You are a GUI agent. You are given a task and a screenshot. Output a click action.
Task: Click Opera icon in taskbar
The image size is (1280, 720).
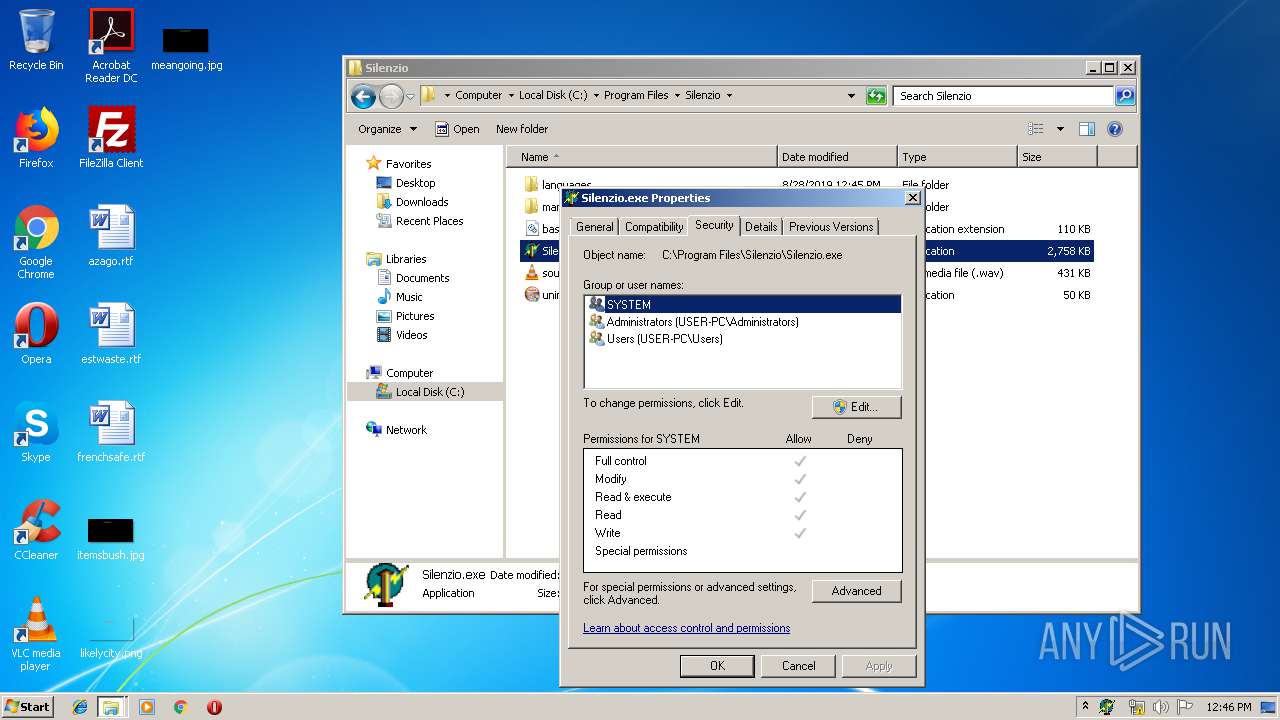214,707
